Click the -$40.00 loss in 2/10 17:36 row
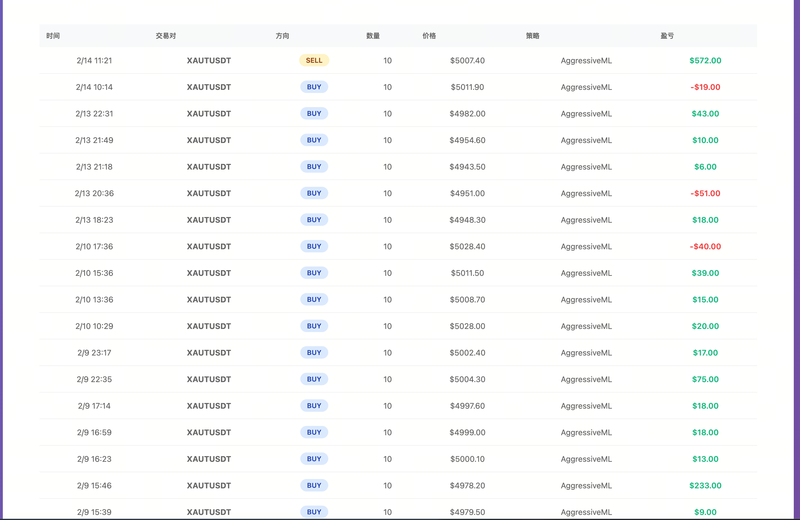800x520 pixels. click(705, 246)
